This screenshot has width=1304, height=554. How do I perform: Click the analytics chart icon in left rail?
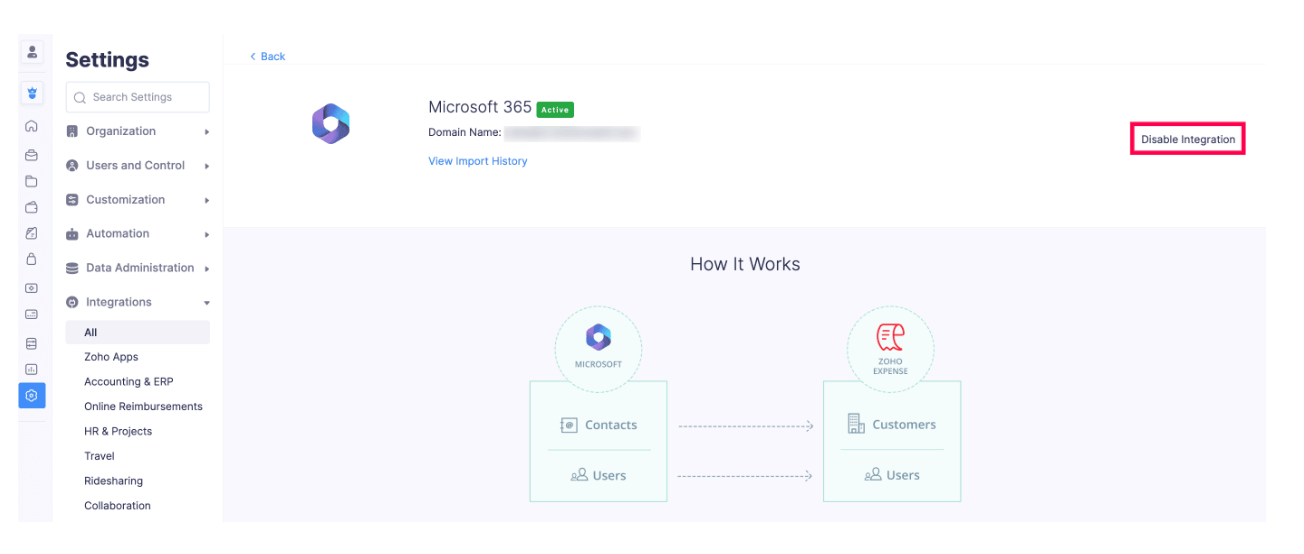(x=32, y=369)
